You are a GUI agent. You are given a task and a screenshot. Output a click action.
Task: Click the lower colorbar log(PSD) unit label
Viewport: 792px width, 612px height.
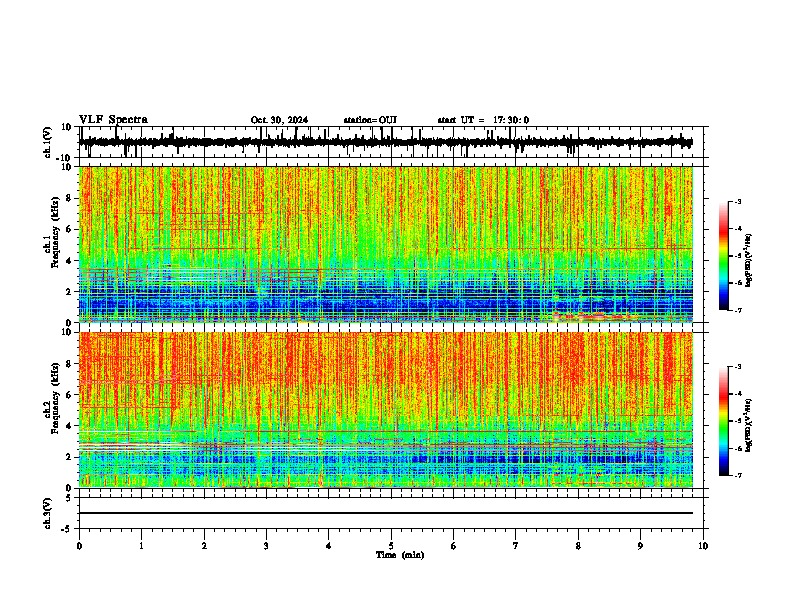[749, 425]
